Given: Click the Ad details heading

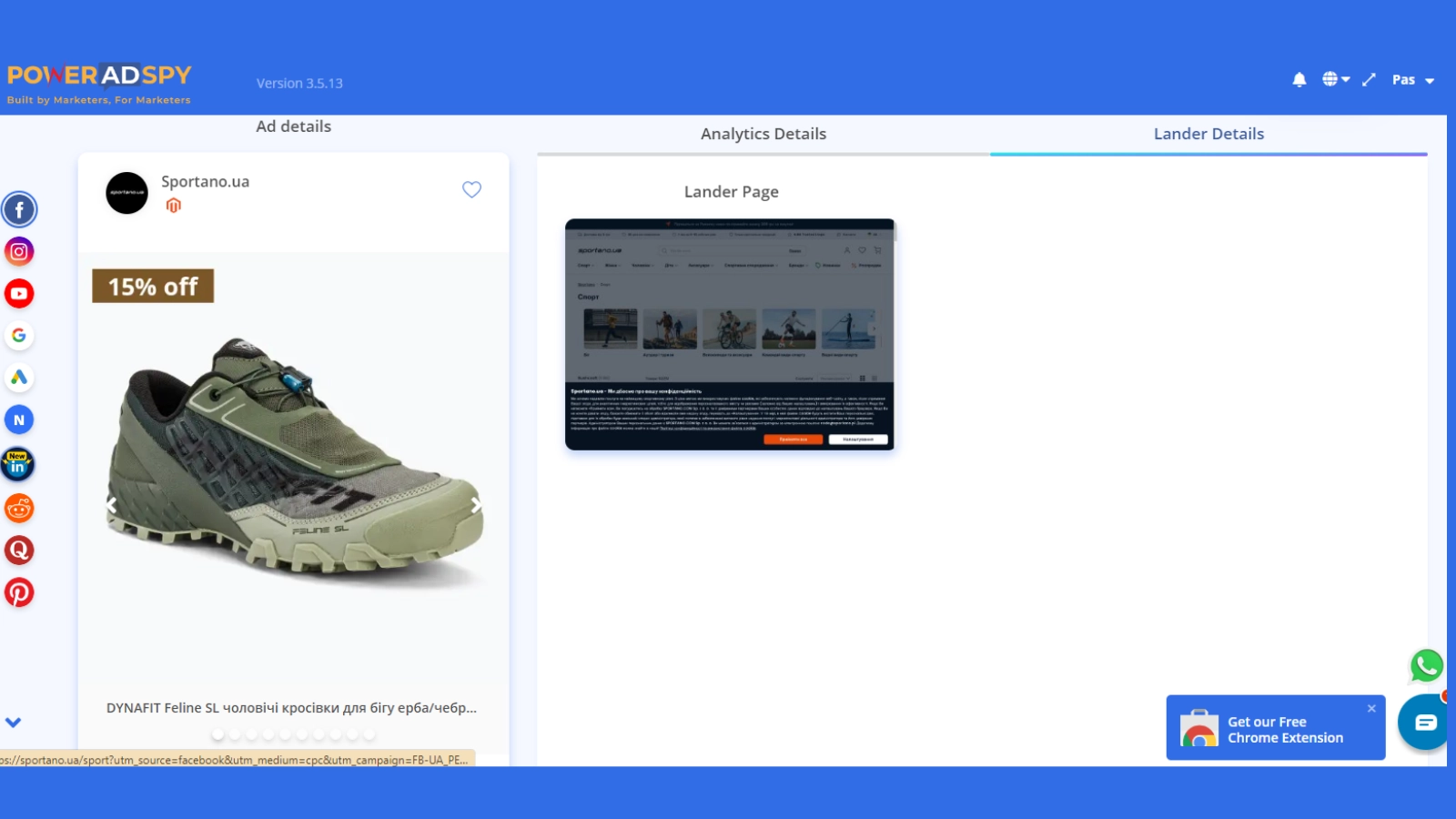Looking at the screenshot, I should [x=293, y=126].
